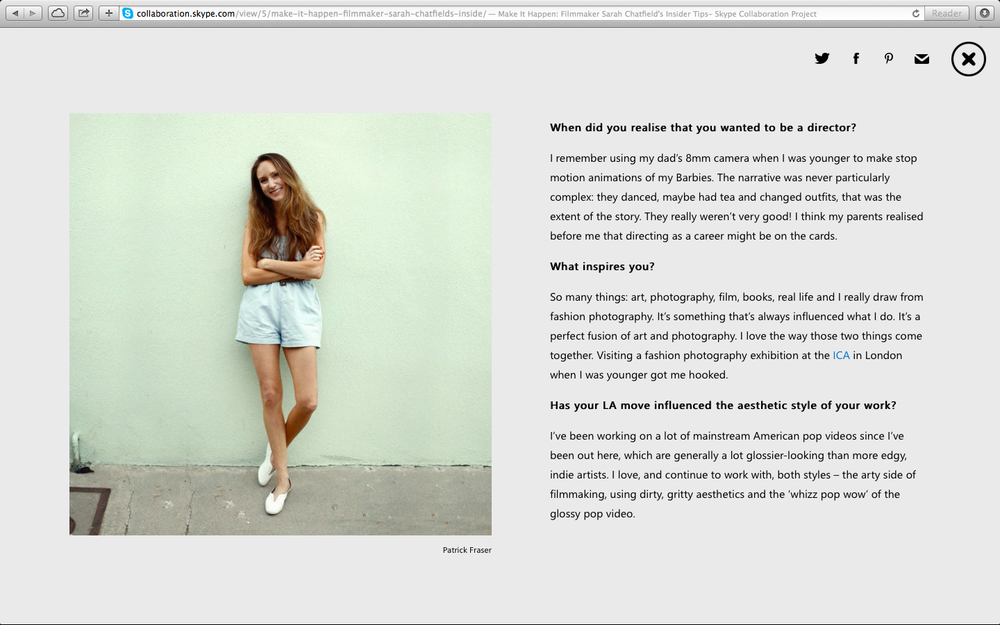Share the article on Twitter
The height and width of the screenshot is (625, 1000).
[x=822, y=58]
